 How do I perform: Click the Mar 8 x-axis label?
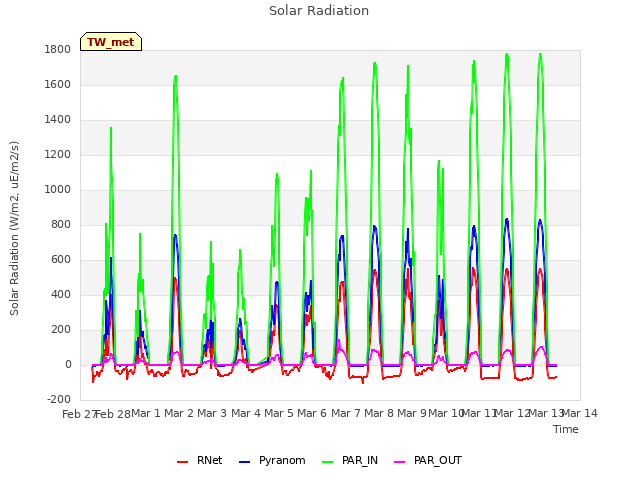coord(379,413)
